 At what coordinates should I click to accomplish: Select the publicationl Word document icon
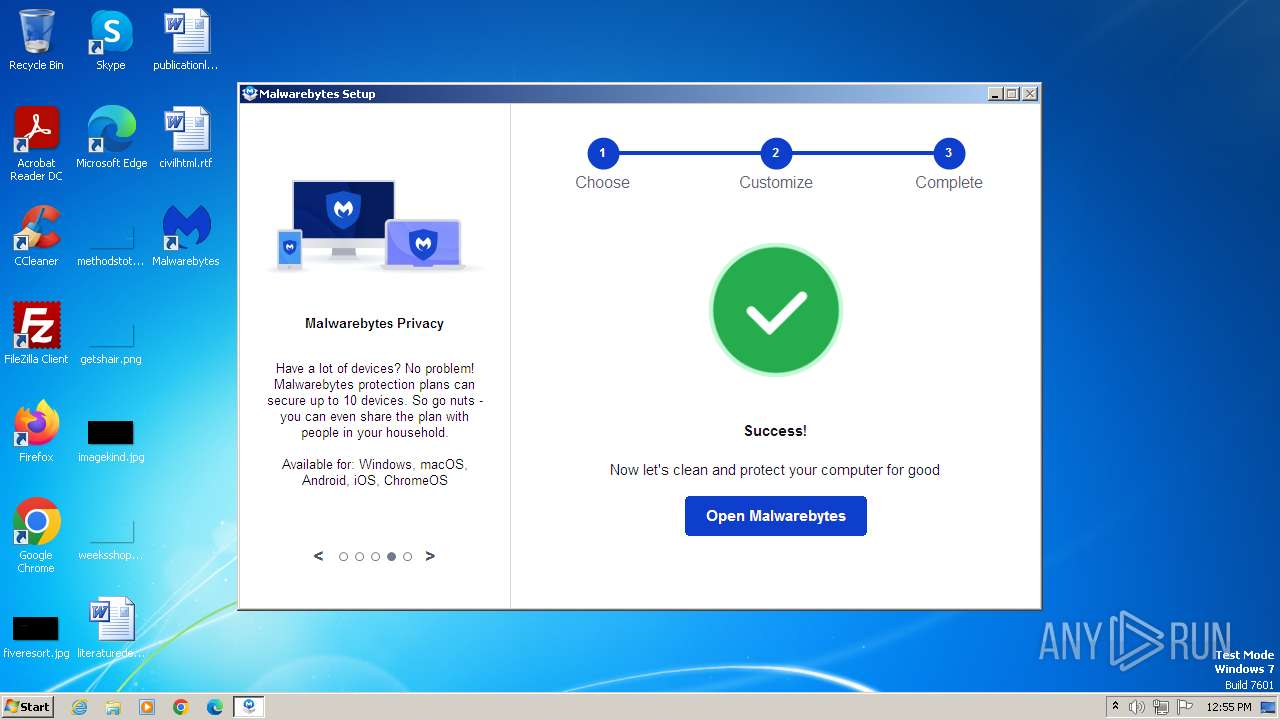[186, 40]
